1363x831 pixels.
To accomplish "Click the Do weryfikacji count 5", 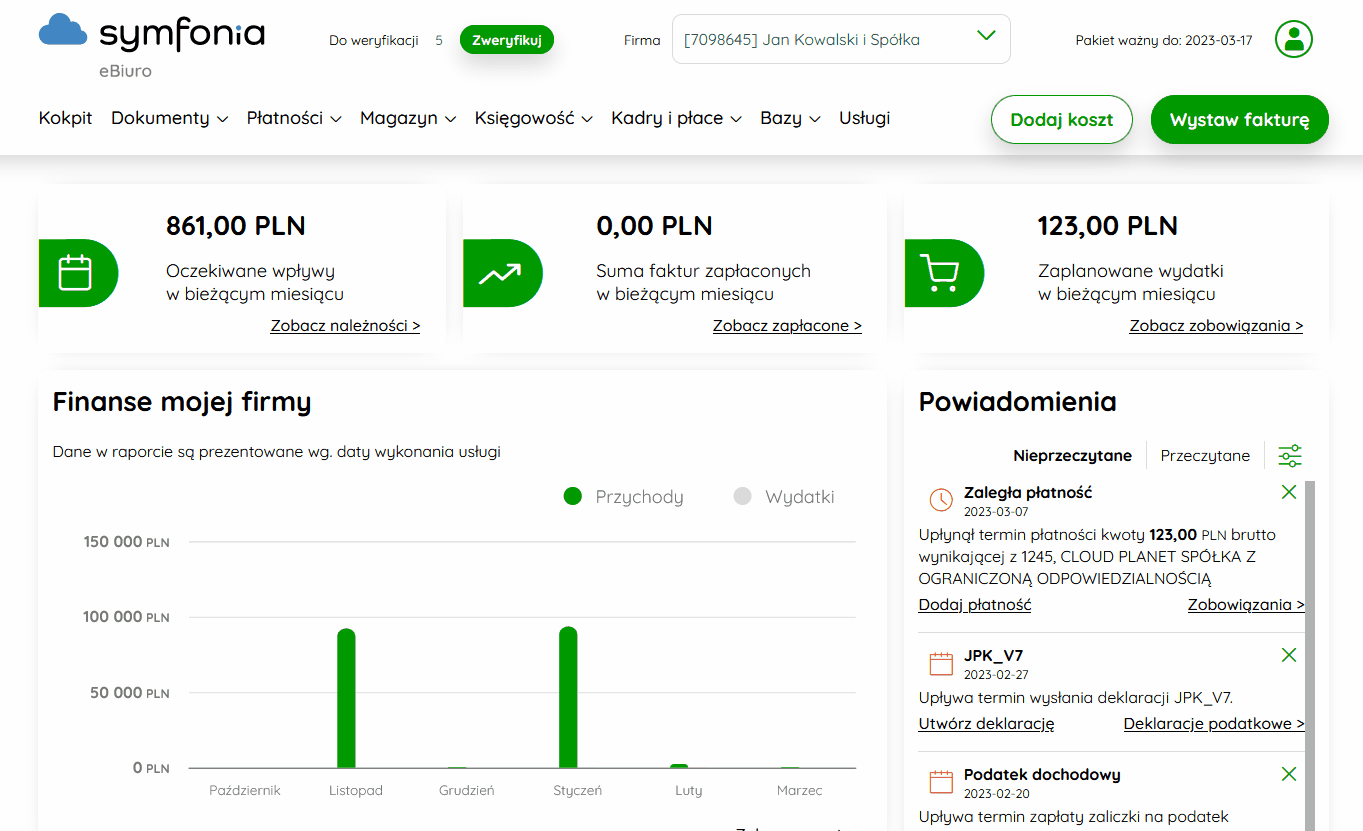I will click(x=439, y=40).
